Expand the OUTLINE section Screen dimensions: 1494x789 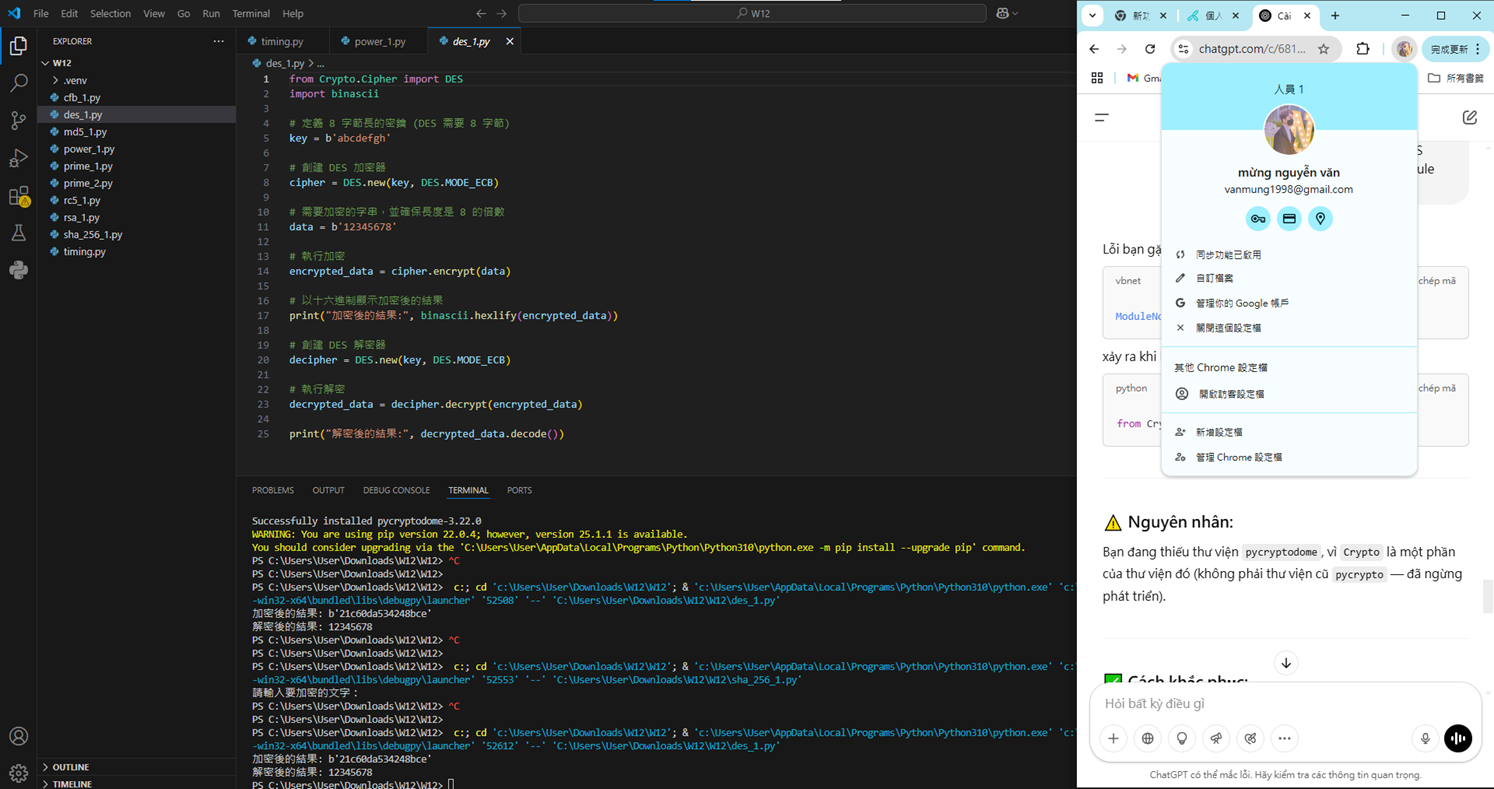click(x=70, y=767)
